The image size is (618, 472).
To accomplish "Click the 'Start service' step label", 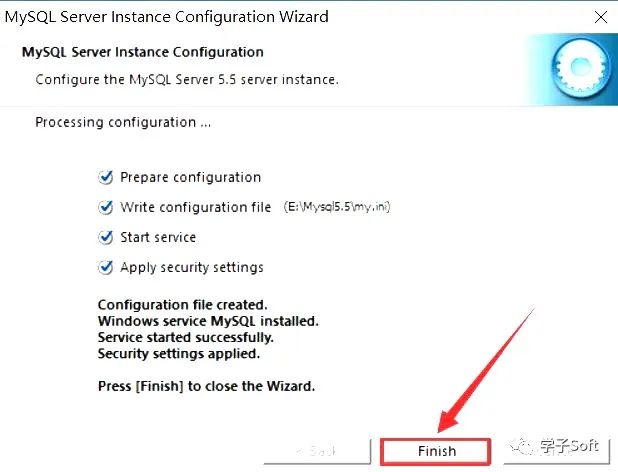I will [x=158, y=238].
